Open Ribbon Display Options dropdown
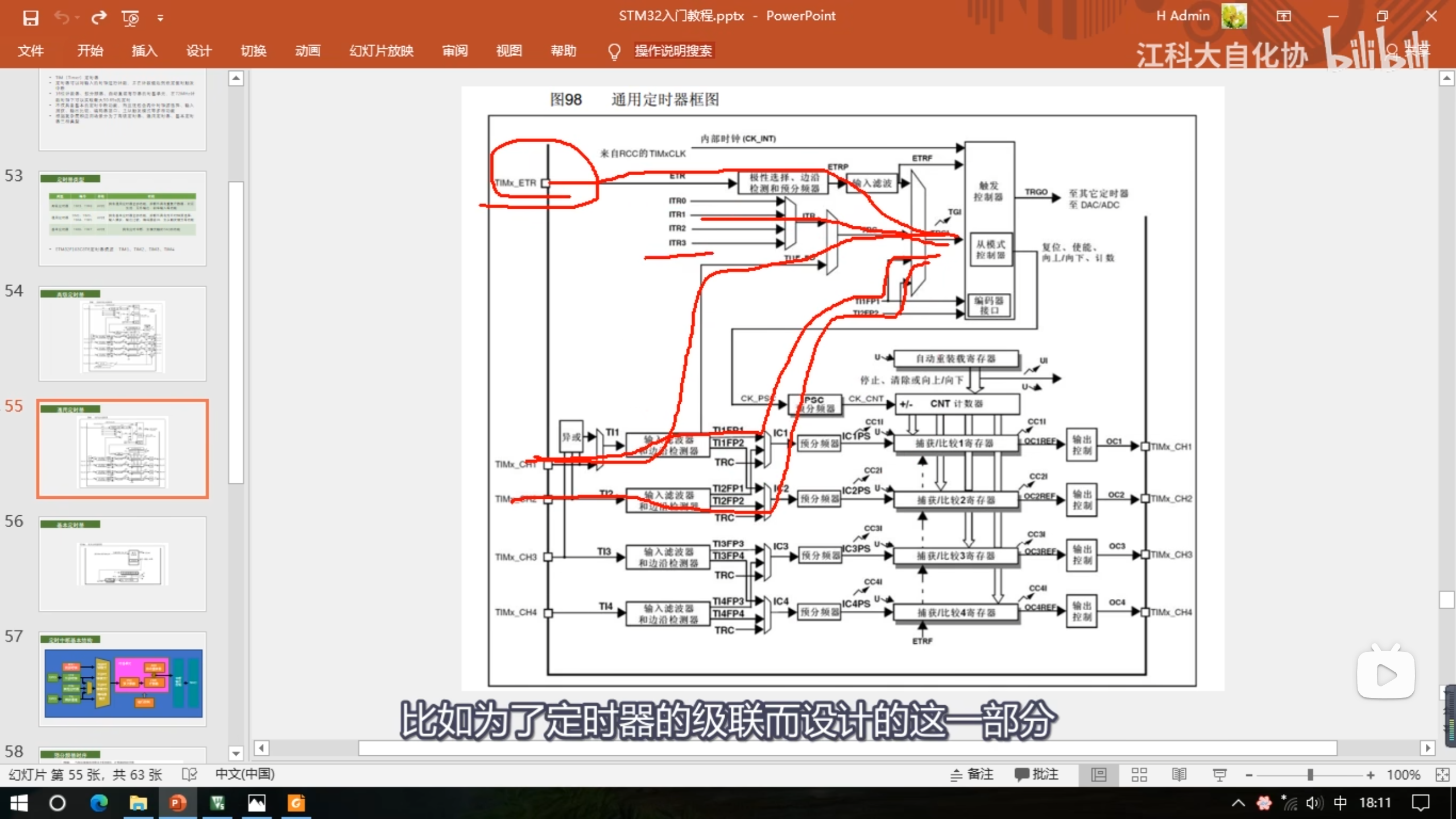 coord(1284,16)
